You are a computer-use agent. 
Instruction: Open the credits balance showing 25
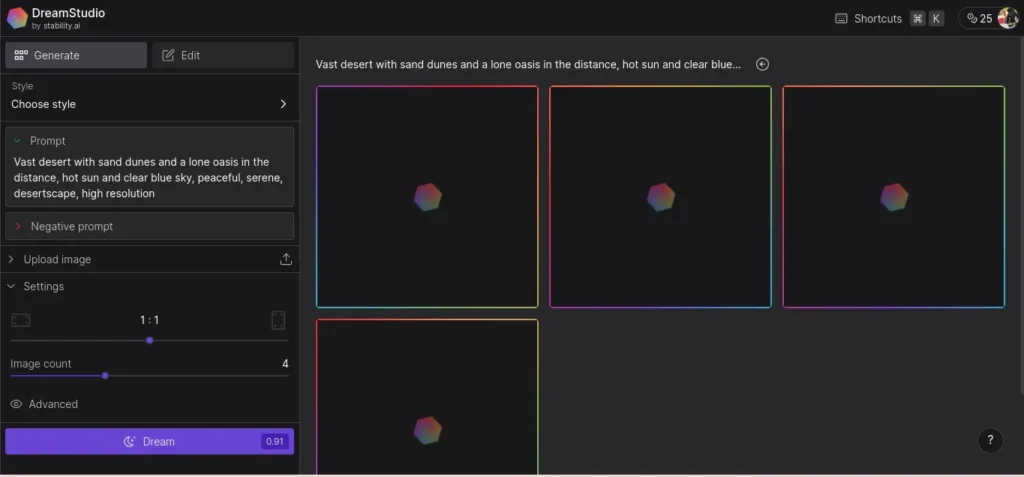coord(980,18)
